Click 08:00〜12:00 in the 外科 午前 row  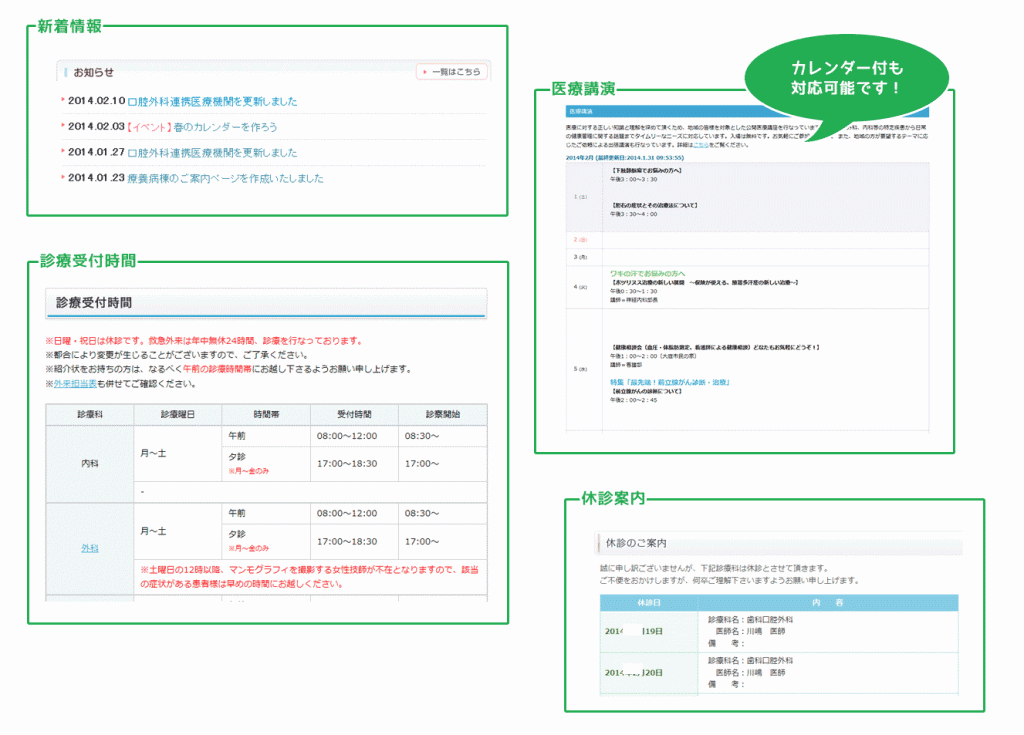point(347,514)
